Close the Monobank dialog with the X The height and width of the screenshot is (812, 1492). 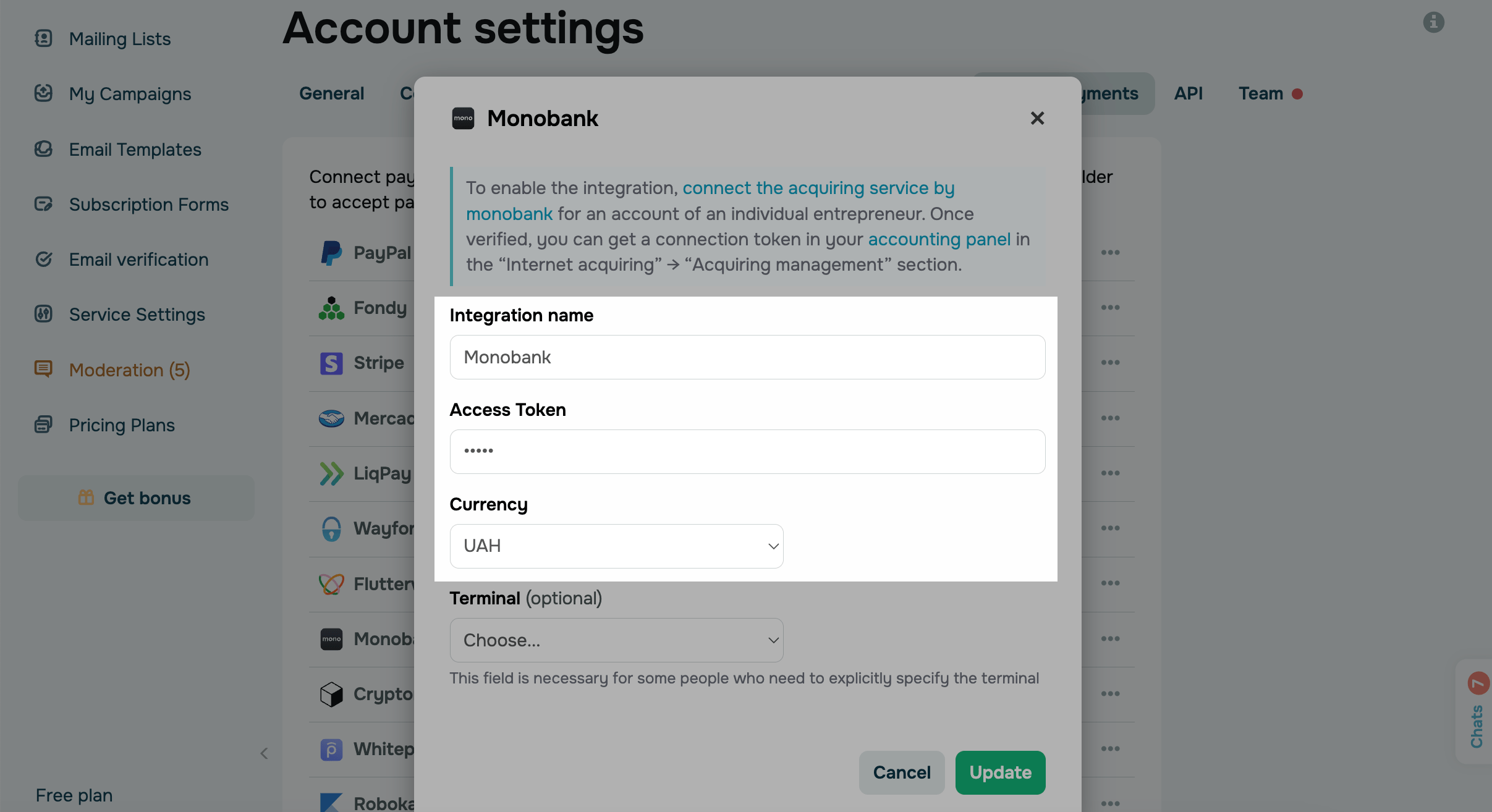1037,118
